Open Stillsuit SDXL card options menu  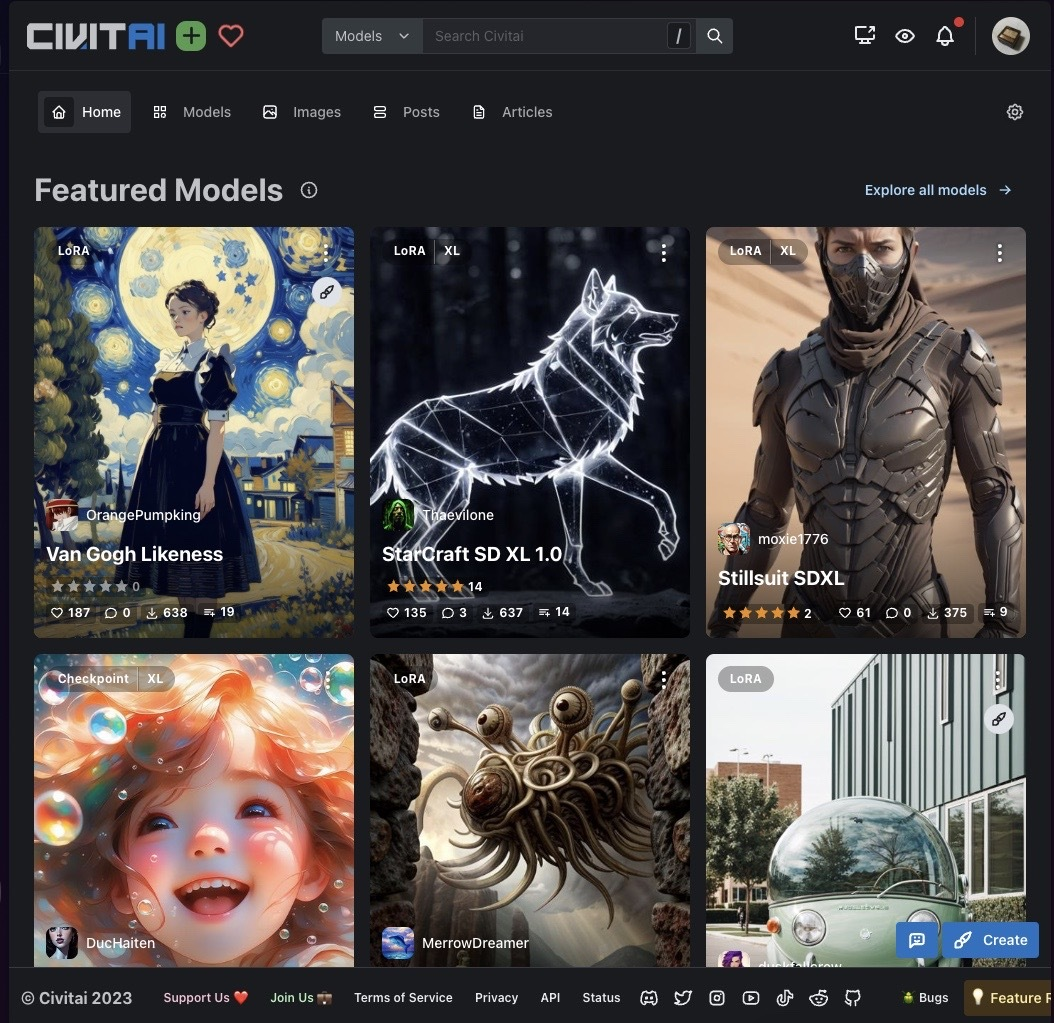coord(1000,253)
